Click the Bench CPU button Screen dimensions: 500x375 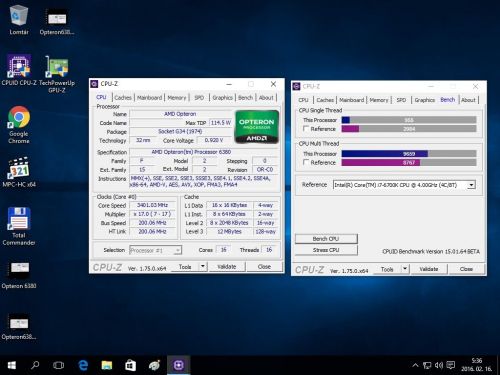coord(326,239)
